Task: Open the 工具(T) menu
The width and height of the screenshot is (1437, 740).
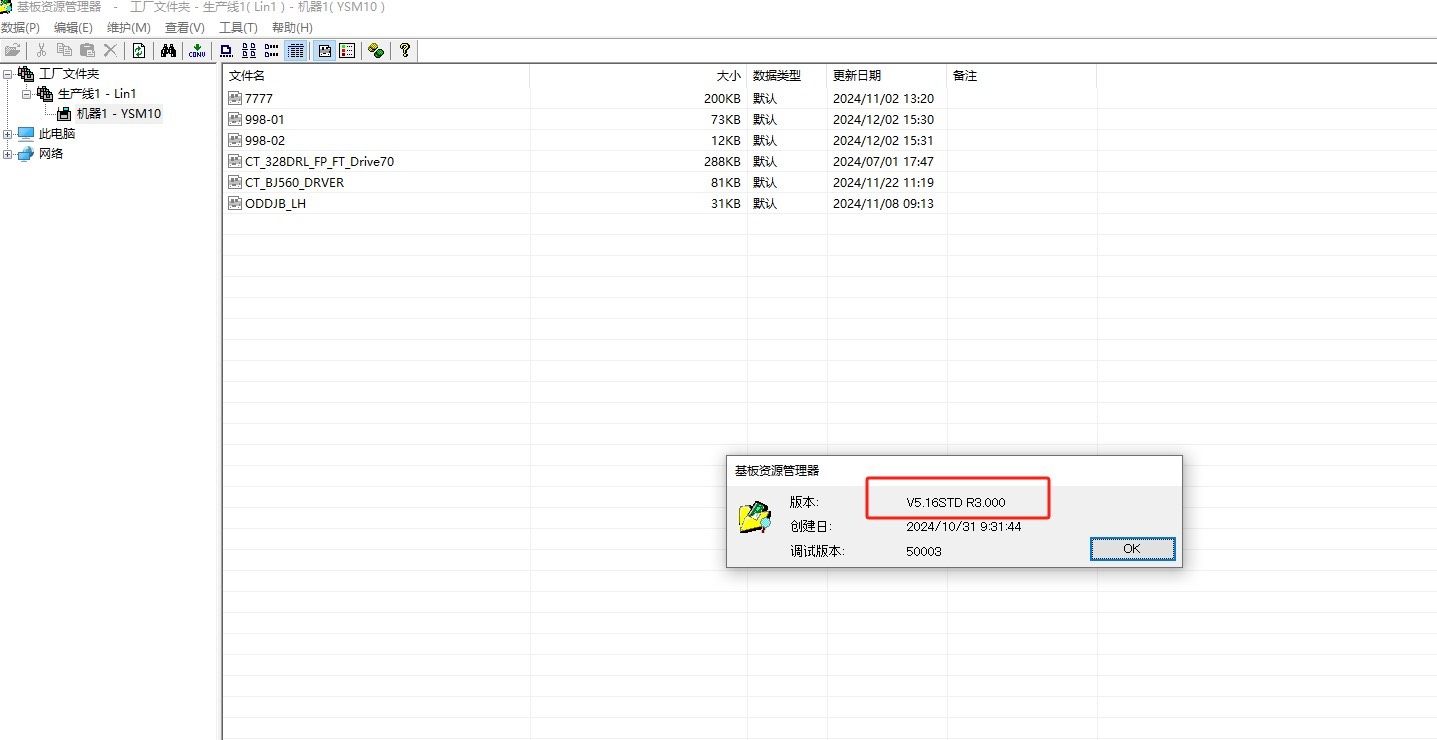Action: (238, 28)
